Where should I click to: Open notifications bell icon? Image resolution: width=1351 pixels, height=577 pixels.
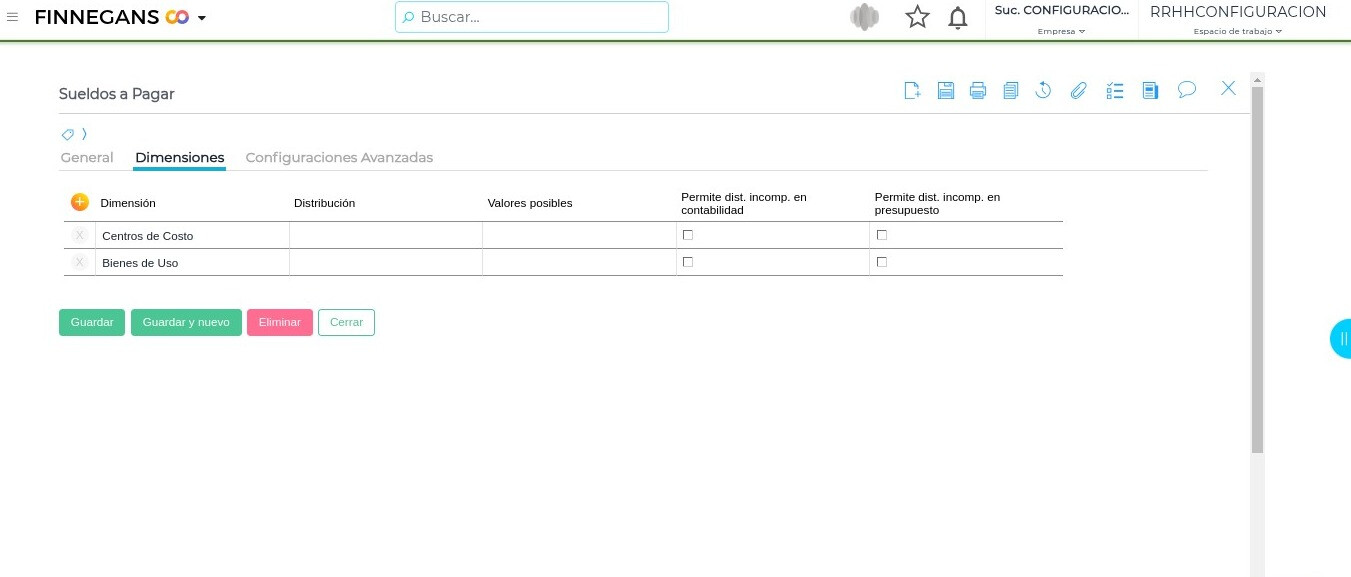tap(958, 17)
